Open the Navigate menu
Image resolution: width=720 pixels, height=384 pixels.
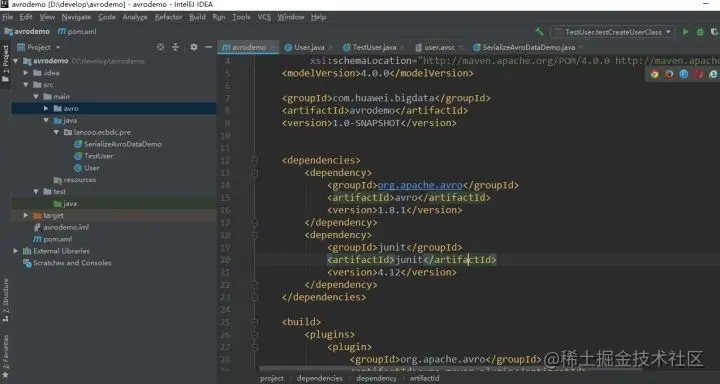click(x=76, y=17)
